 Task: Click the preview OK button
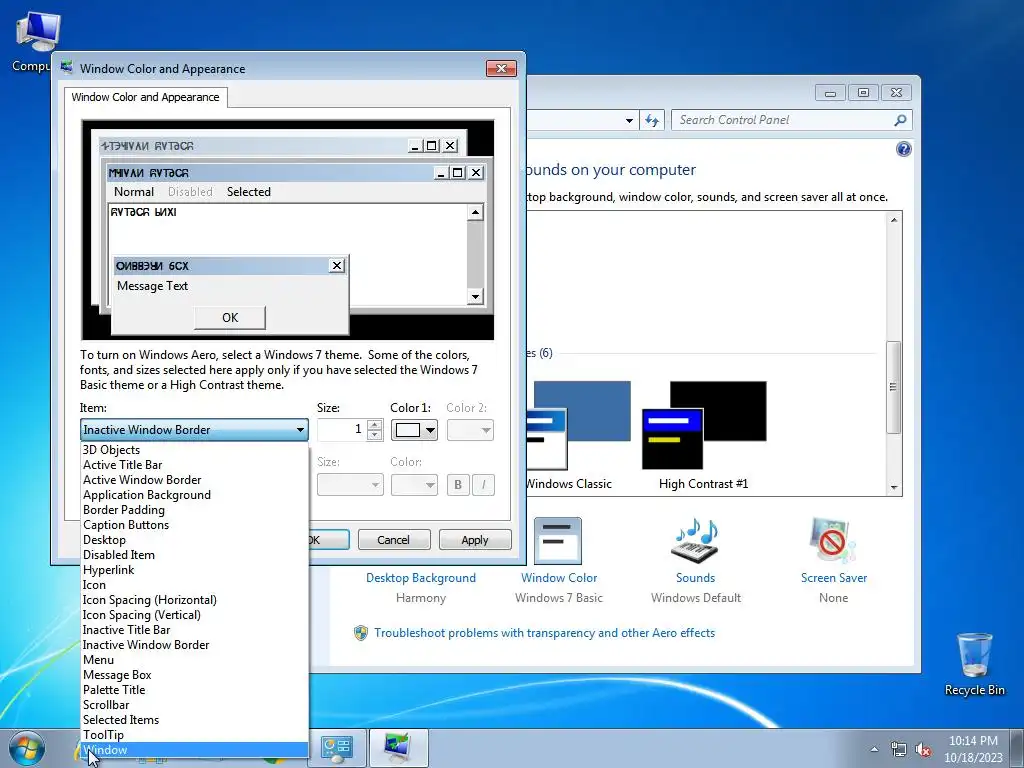(230, 317)
